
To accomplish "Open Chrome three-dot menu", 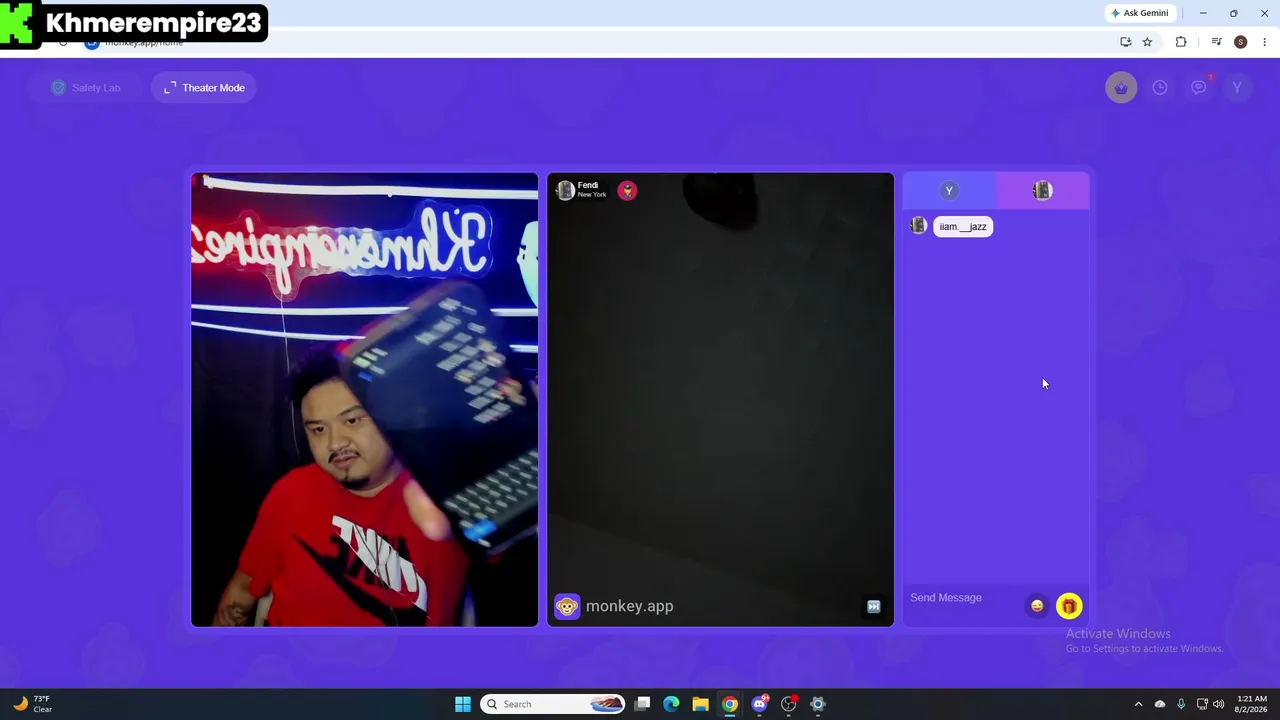I will pos(1265,42).
